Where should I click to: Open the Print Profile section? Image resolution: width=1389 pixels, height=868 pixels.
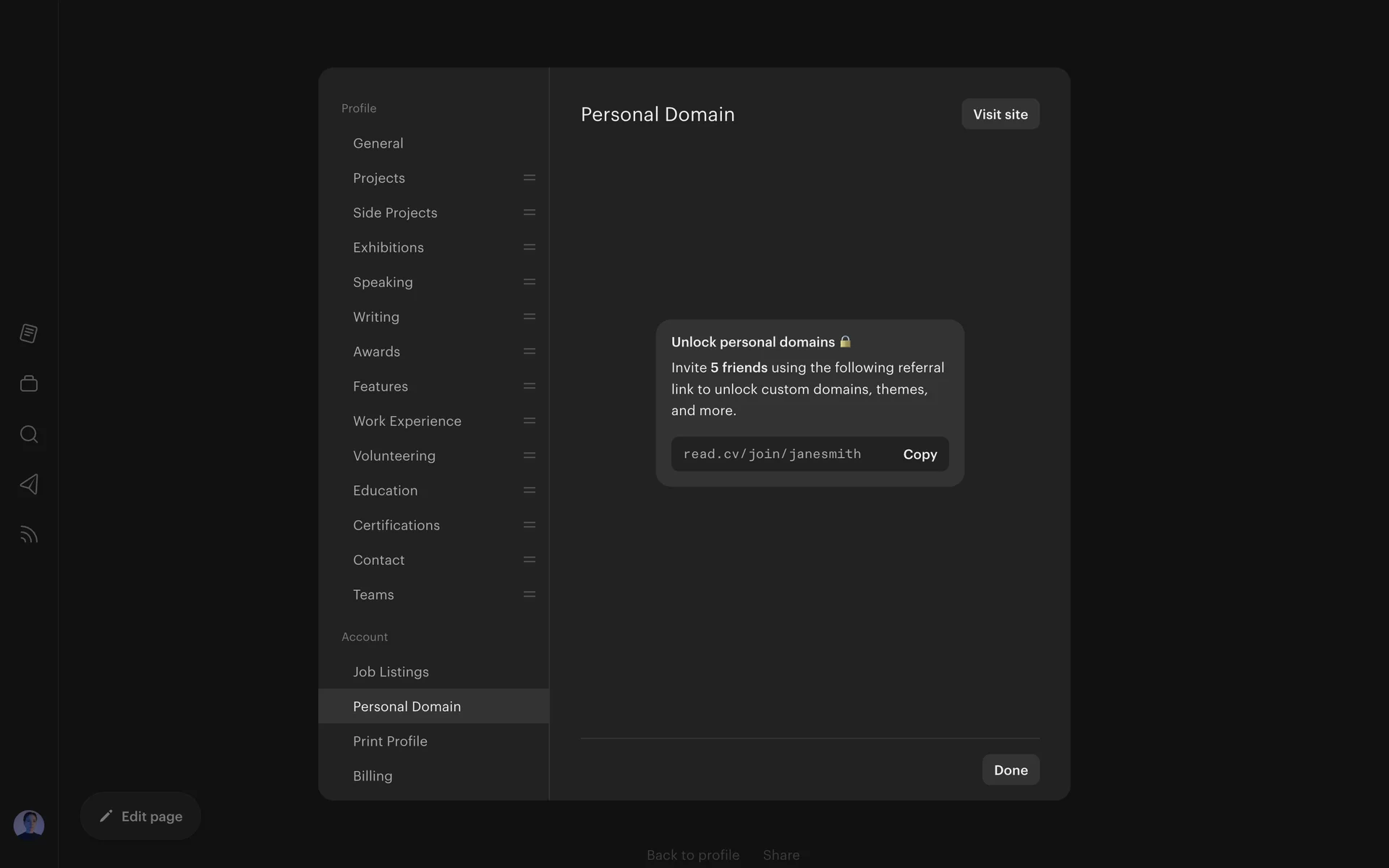tap(390, 741)
